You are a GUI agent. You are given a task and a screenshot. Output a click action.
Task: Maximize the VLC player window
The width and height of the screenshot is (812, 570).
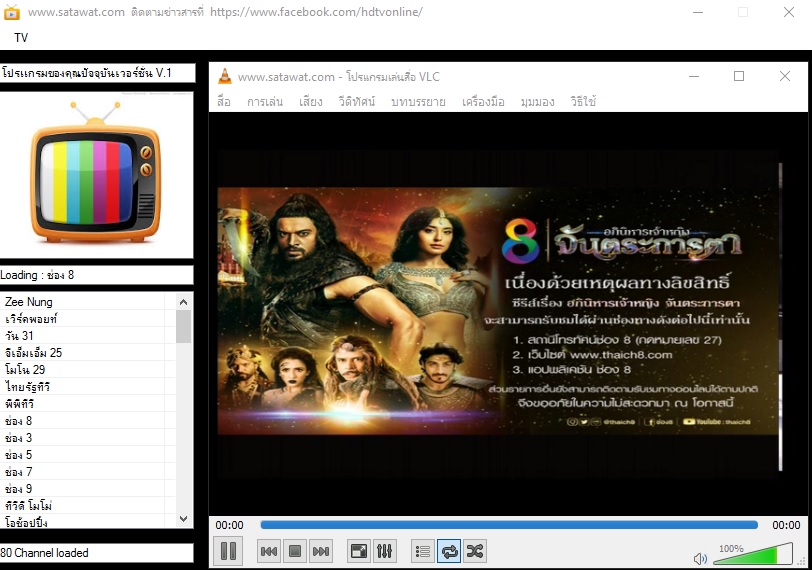tap(739, 77)
